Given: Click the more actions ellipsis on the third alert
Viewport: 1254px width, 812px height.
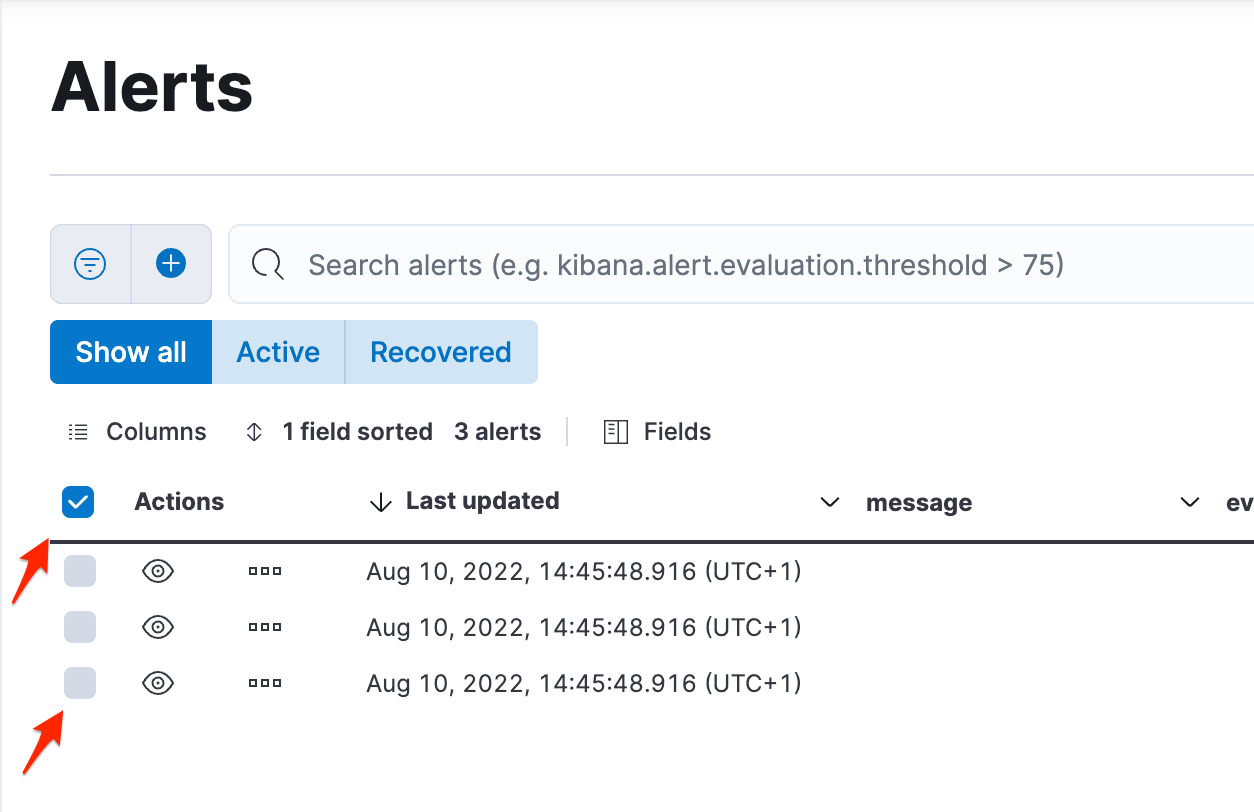Looking at the screenshot, I should pos(264,683).
